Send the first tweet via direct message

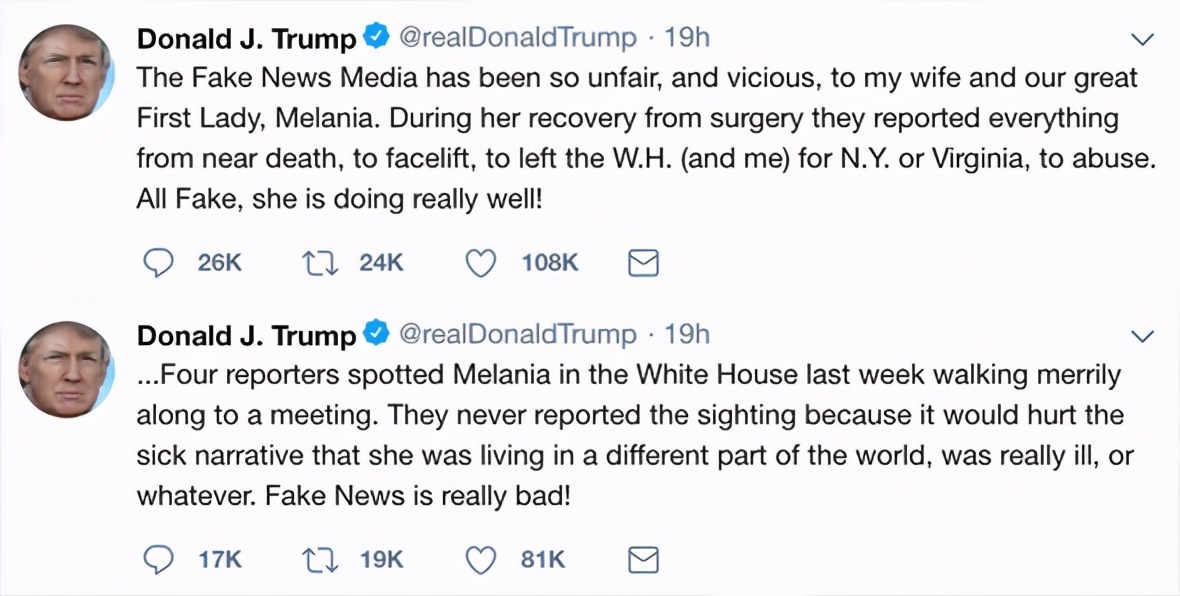pos(642,263)
